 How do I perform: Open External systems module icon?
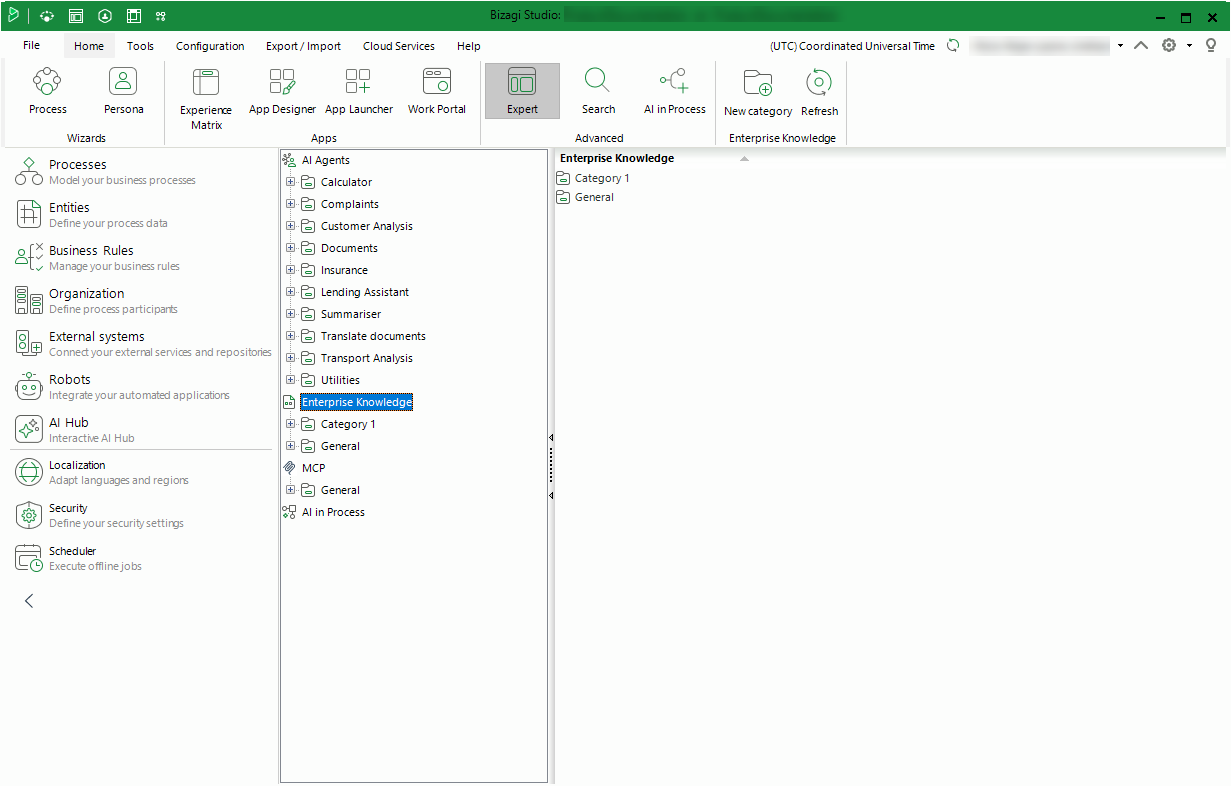(29, 343)
